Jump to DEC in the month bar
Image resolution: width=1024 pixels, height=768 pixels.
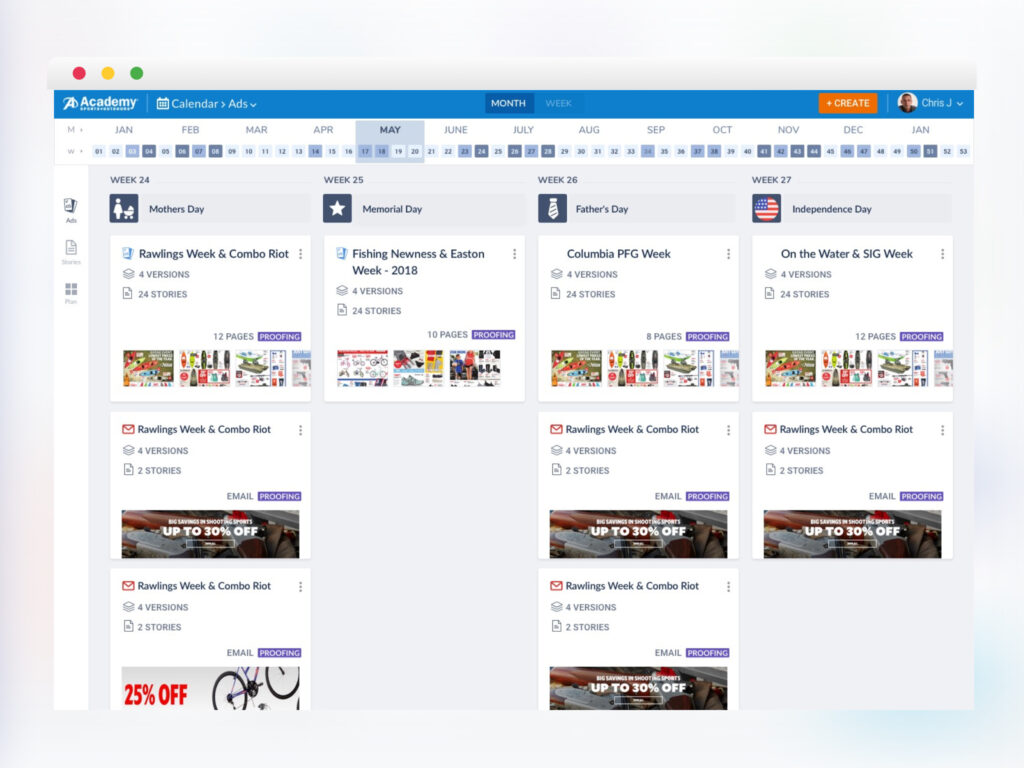(x=853, y=130)
